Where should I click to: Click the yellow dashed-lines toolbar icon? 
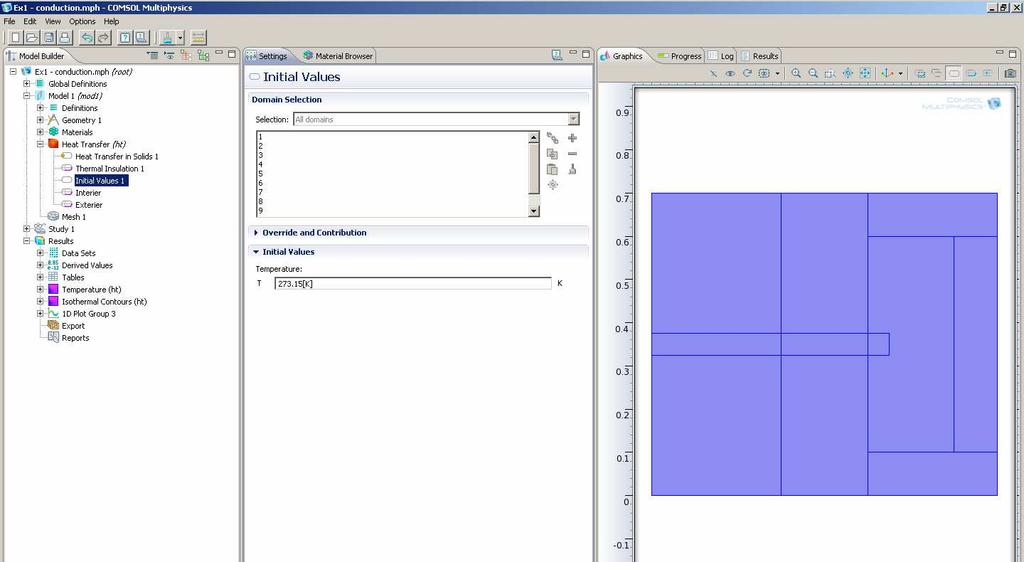[199, 38]
